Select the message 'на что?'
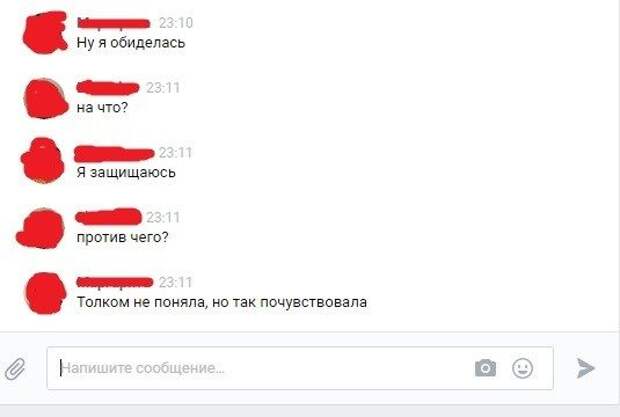620x417 pixels. (102, 107)
